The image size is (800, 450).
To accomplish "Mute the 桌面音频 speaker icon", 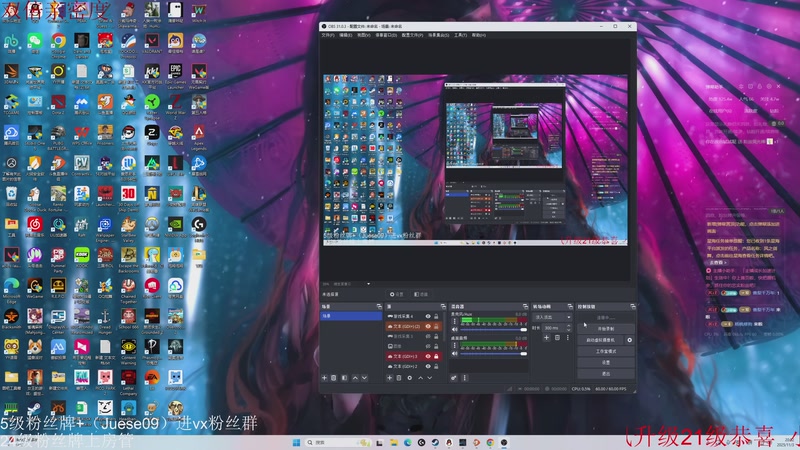I will (455, 354).
